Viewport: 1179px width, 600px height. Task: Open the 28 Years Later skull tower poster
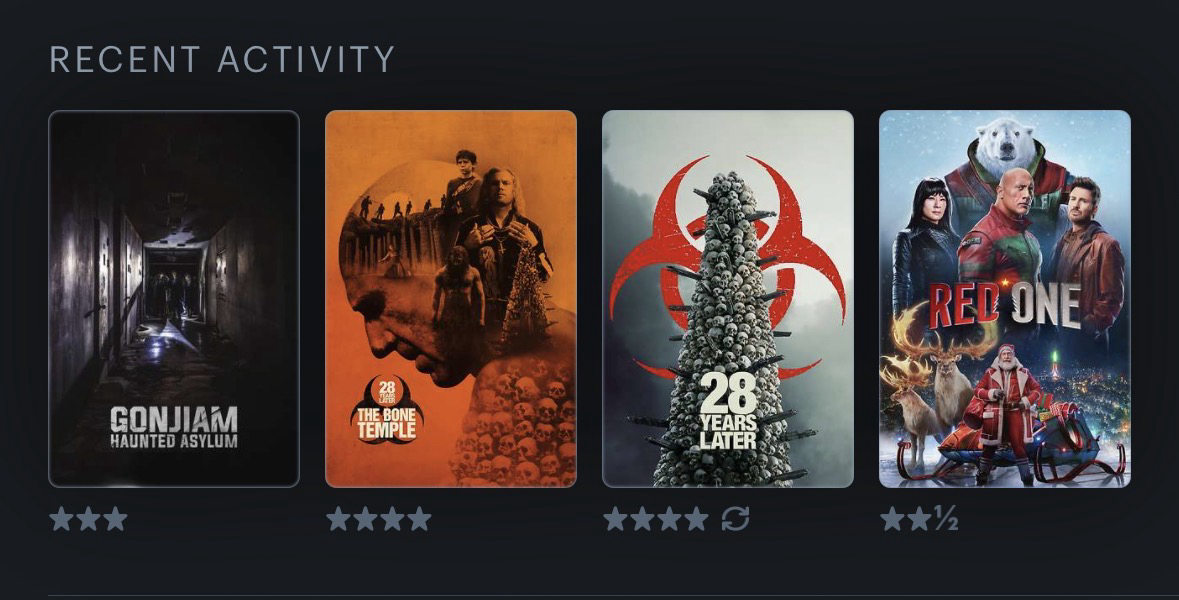[728, 298]
